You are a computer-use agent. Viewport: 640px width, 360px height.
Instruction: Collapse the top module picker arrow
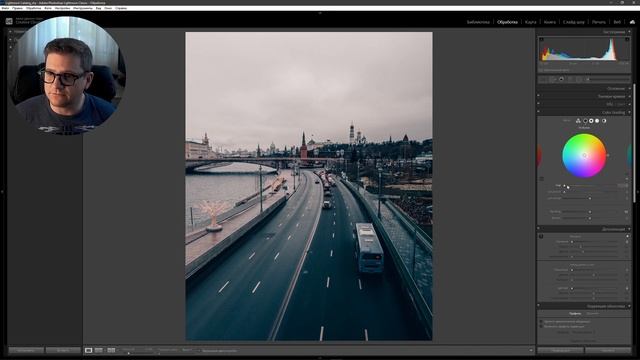click(x=320, y=13)
